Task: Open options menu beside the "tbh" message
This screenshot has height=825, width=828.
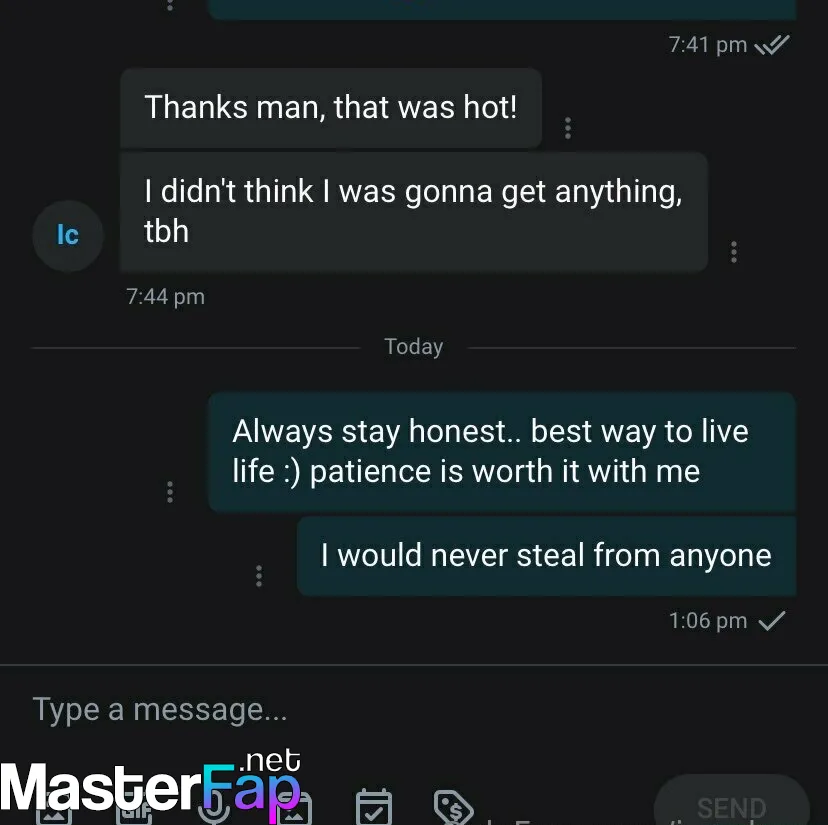Action: (x=733, y=252)
